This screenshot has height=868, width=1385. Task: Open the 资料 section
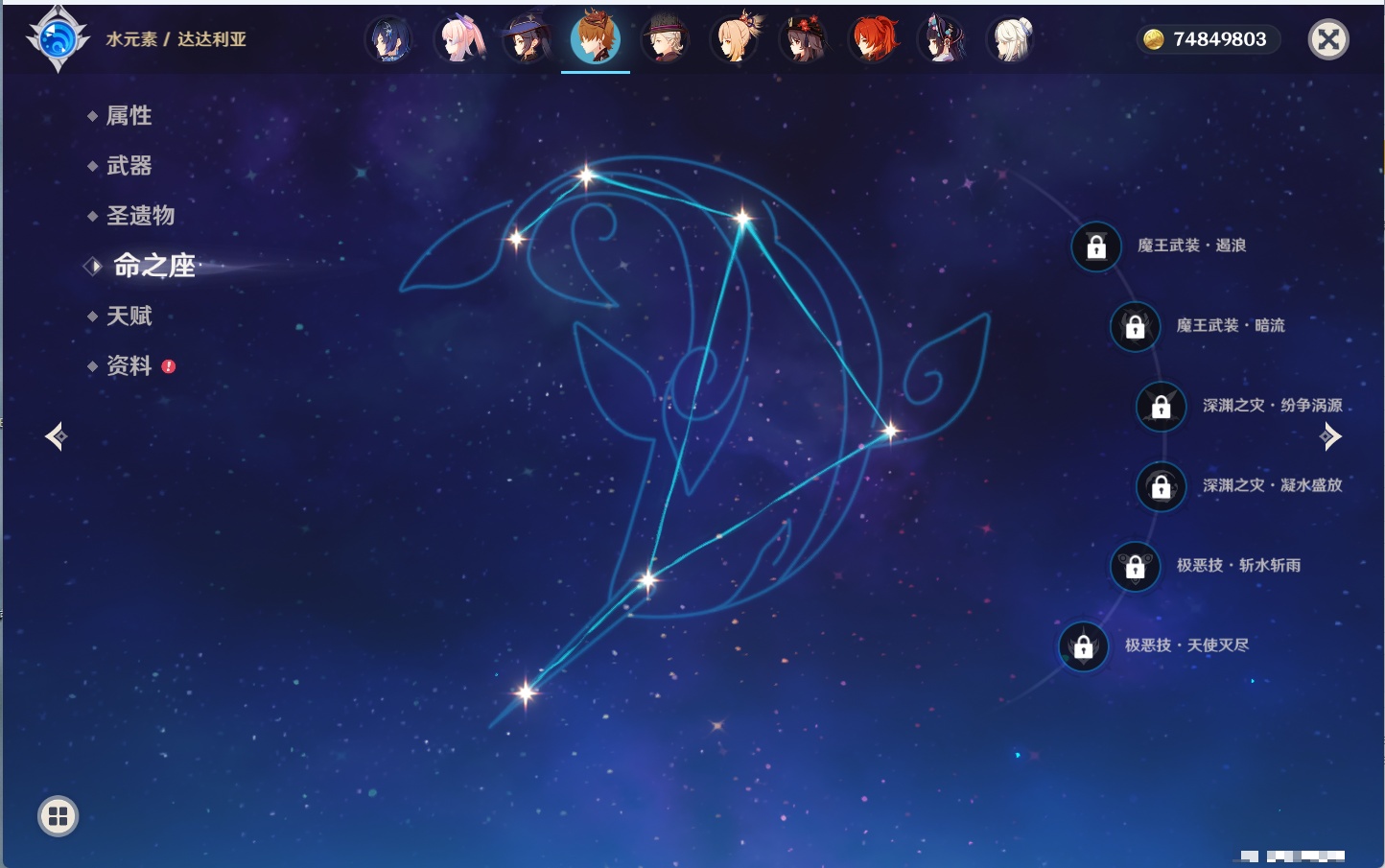click(129, 365)
